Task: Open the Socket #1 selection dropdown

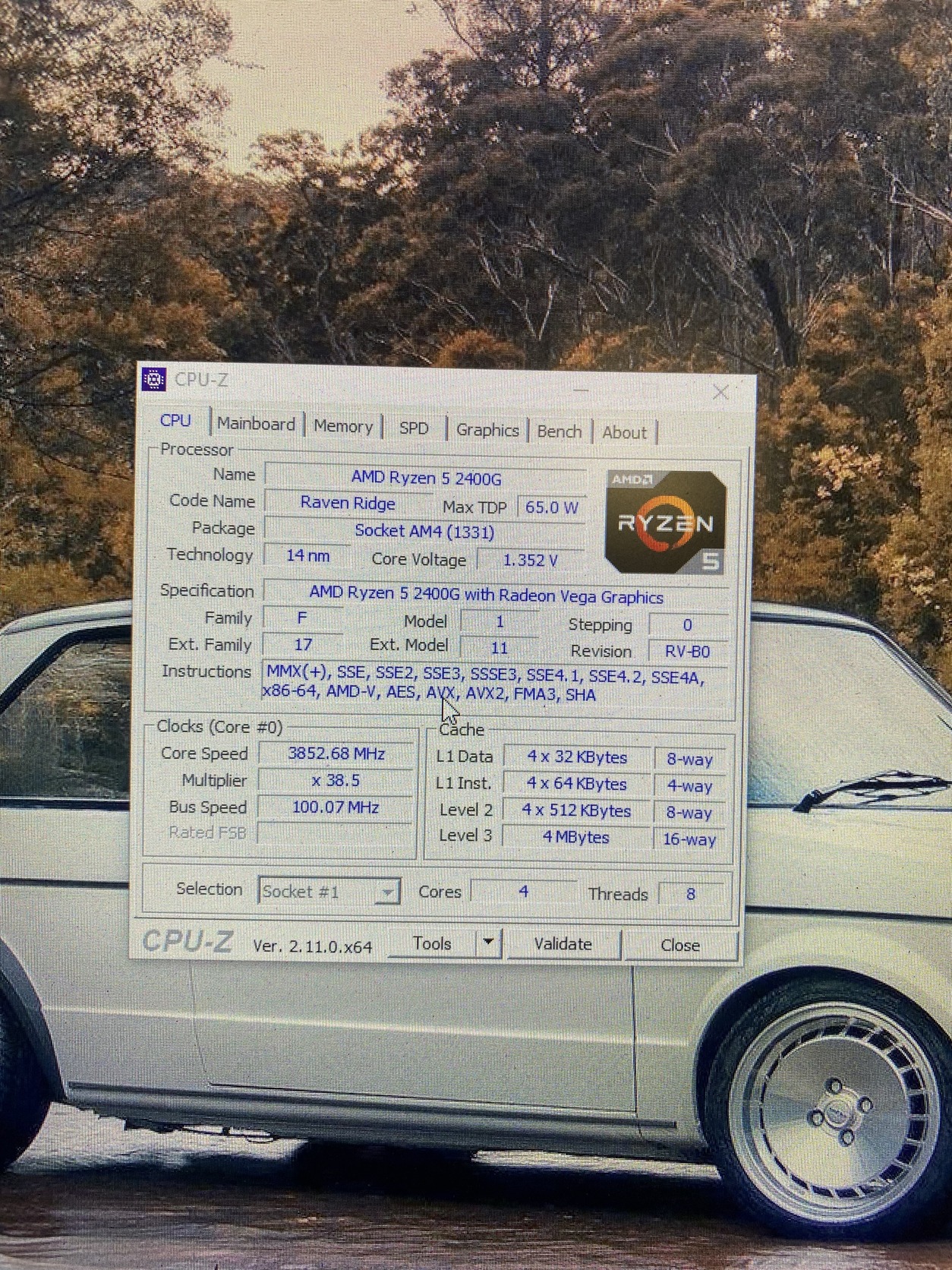Action: (x=329, y=891)
